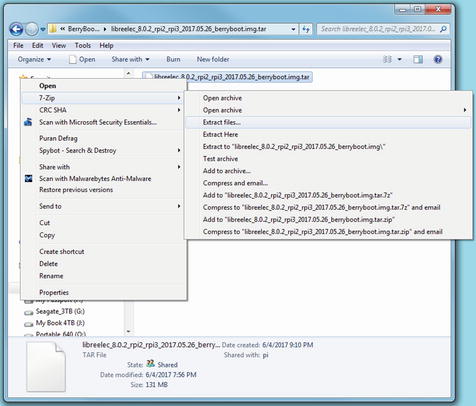Open Properties from the context menu

tap(104, 292)
